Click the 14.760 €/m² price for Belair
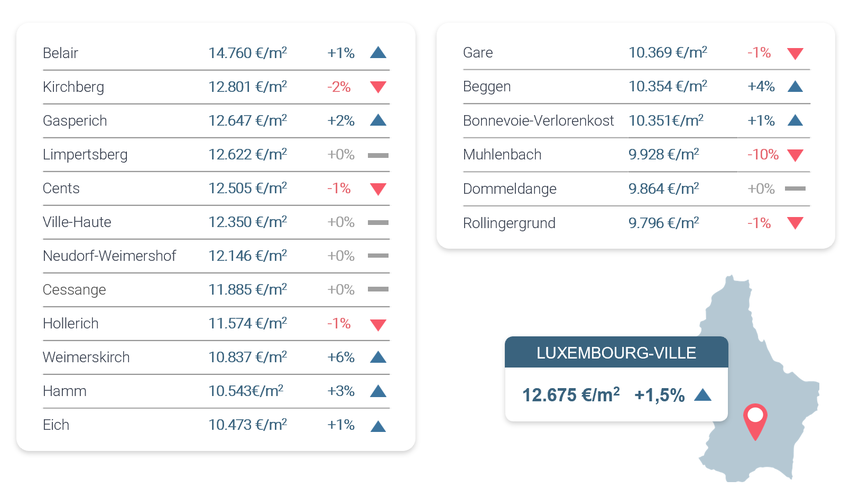The width and height of the screenshot is (850, 499). point(248,53)
